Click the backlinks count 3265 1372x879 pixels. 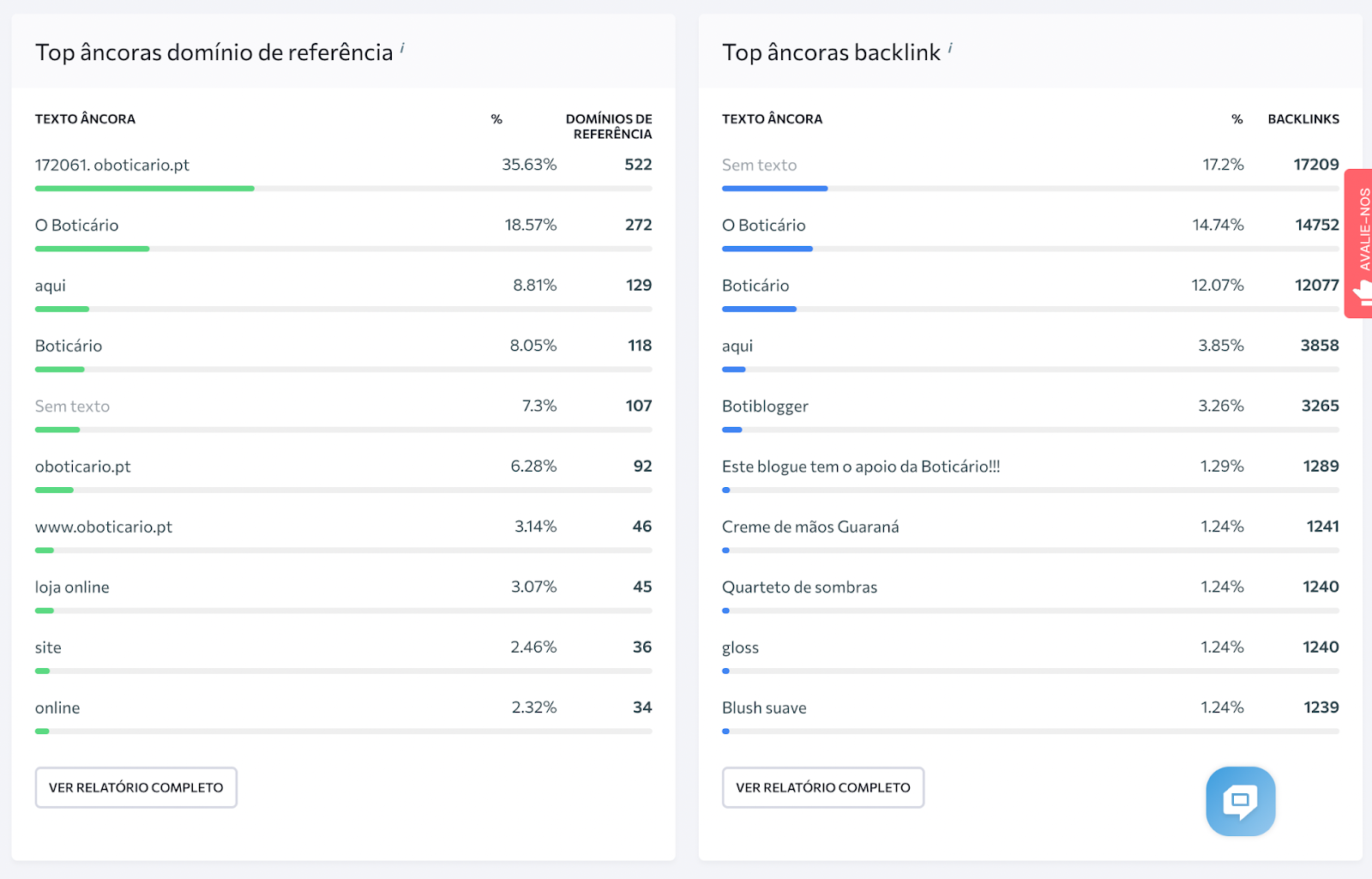point(1320,406)
